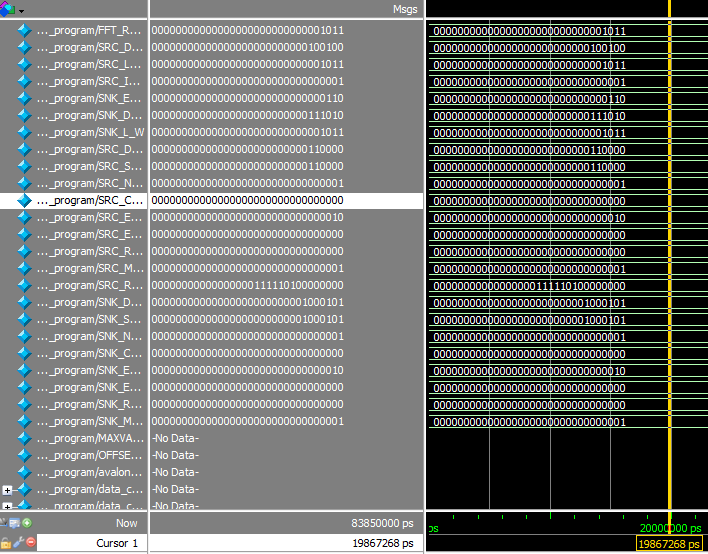Click the diamond icon of the SNK_L_W signal
The width and height of the screenshot is (708, 554).
pyautogui.click(x=24, y=132)
